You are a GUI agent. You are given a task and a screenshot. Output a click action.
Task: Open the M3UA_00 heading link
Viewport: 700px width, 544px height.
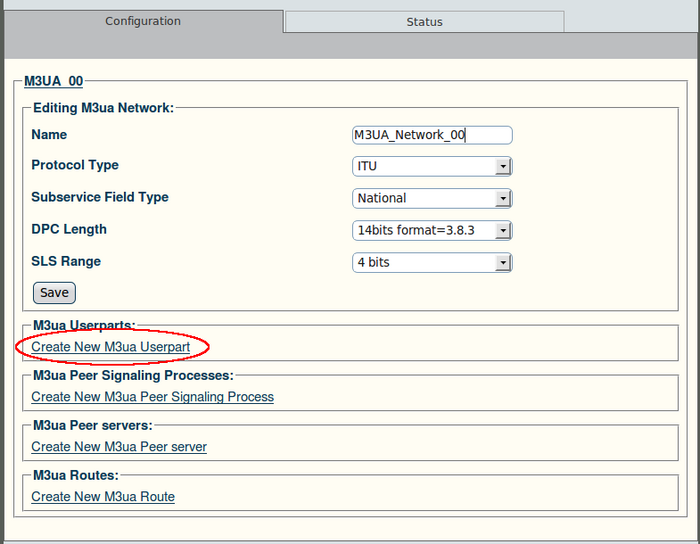point(53,81)
